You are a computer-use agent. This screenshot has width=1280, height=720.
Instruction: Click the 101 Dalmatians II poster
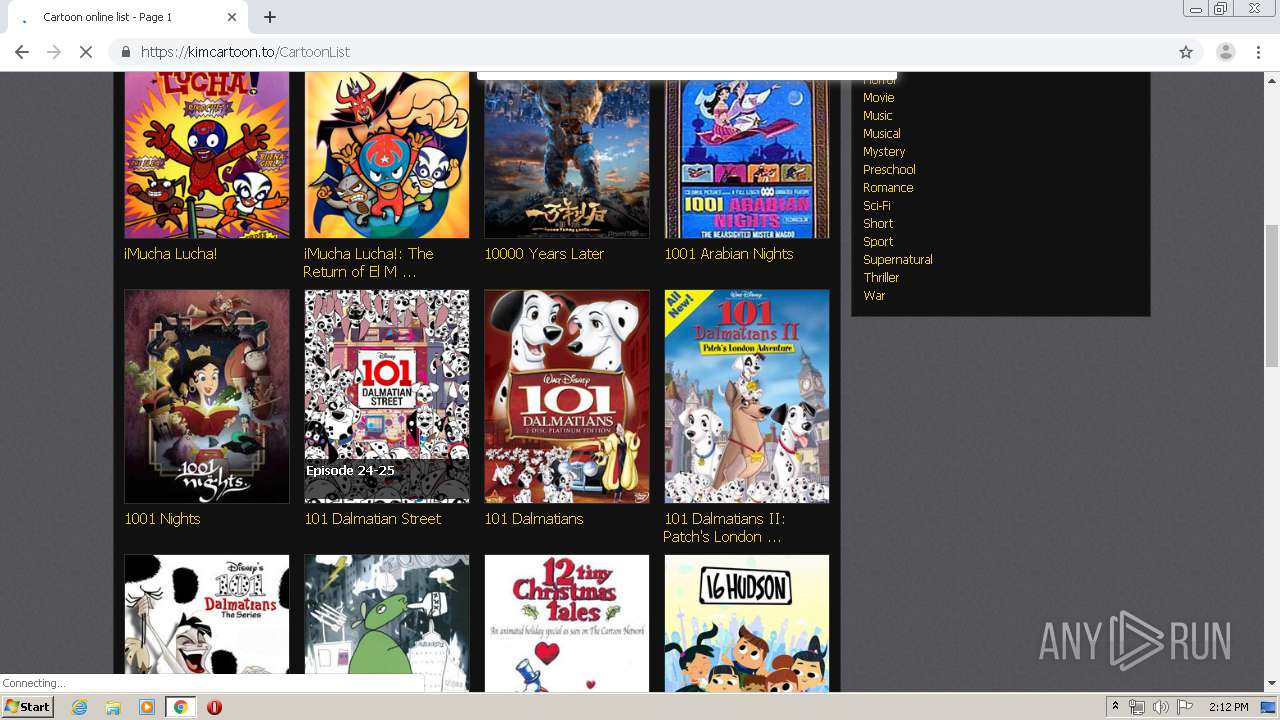[x=747, y=396]
